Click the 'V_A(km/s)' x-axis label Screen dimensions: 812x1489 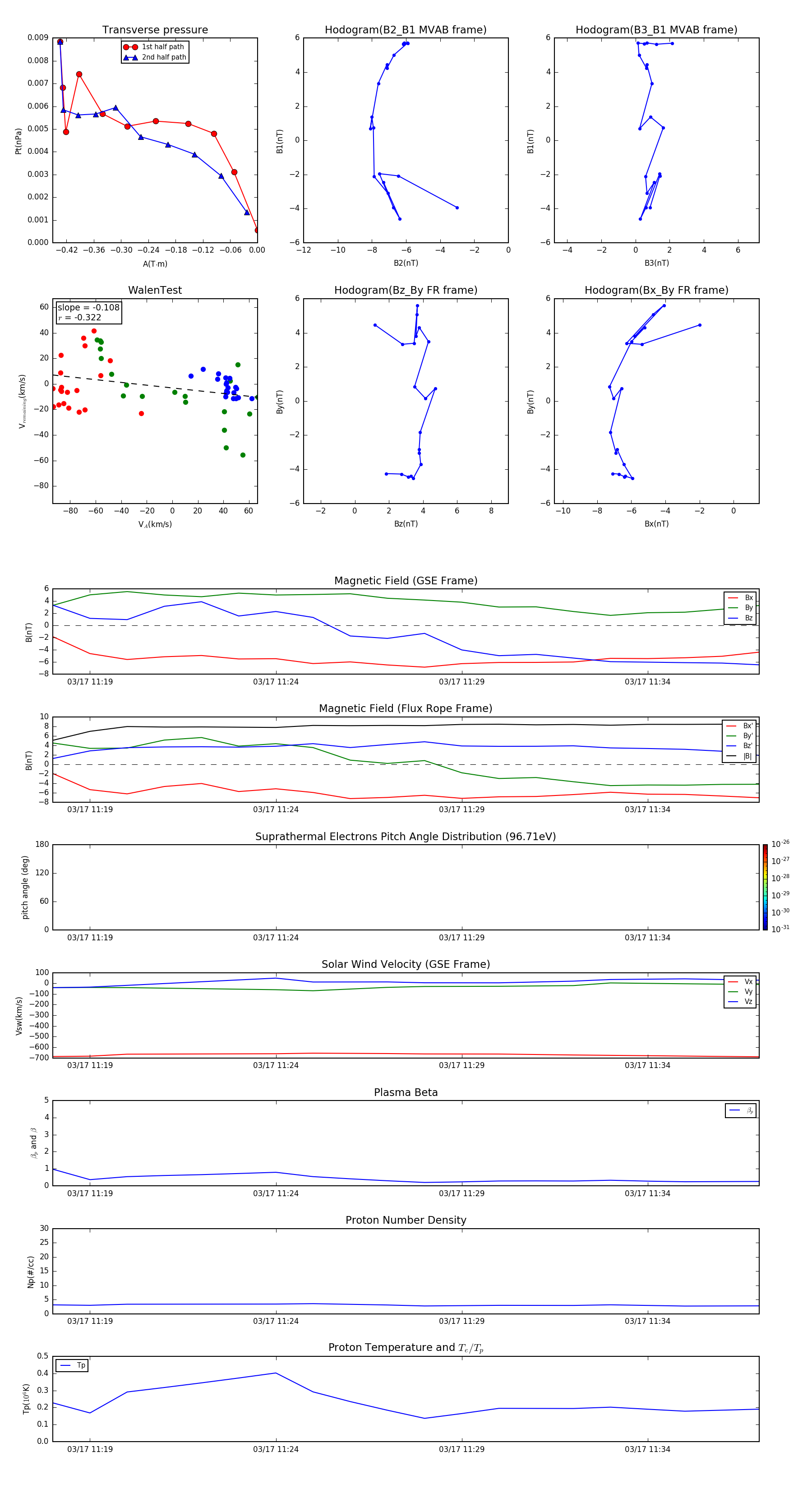(155, 524)
